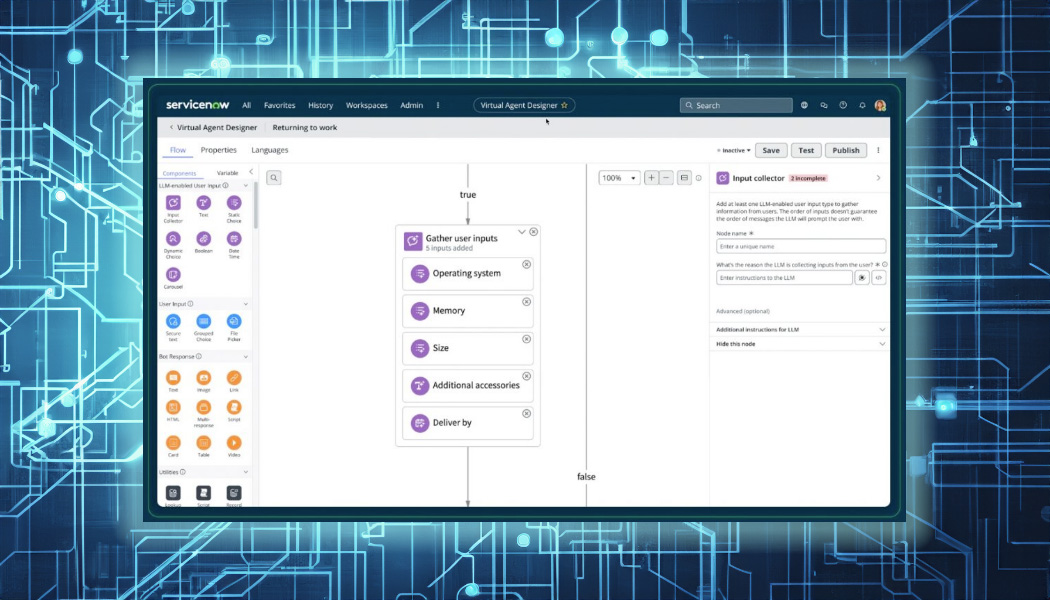Select the Video bot response icon
The width and height of the screenshot is (1050, 600).
pyautogui.click(x=233, y=442)
